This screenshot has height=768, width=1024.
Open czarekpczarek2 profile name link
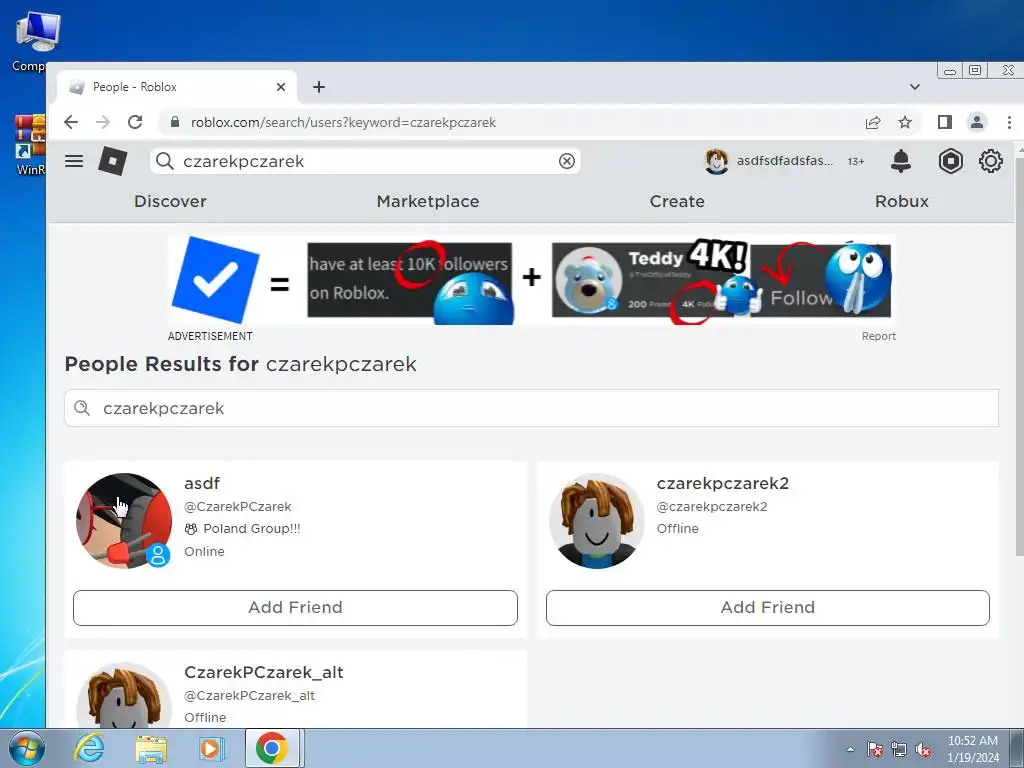click(x=723, y=483)
